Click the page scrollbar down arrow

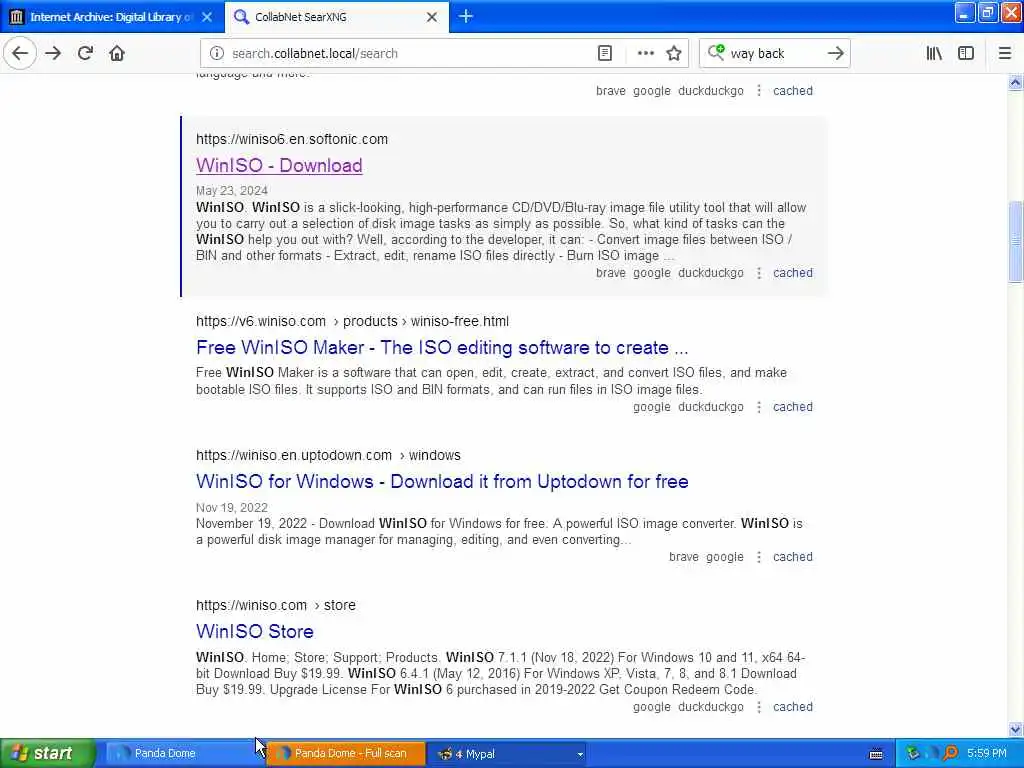1015,729
